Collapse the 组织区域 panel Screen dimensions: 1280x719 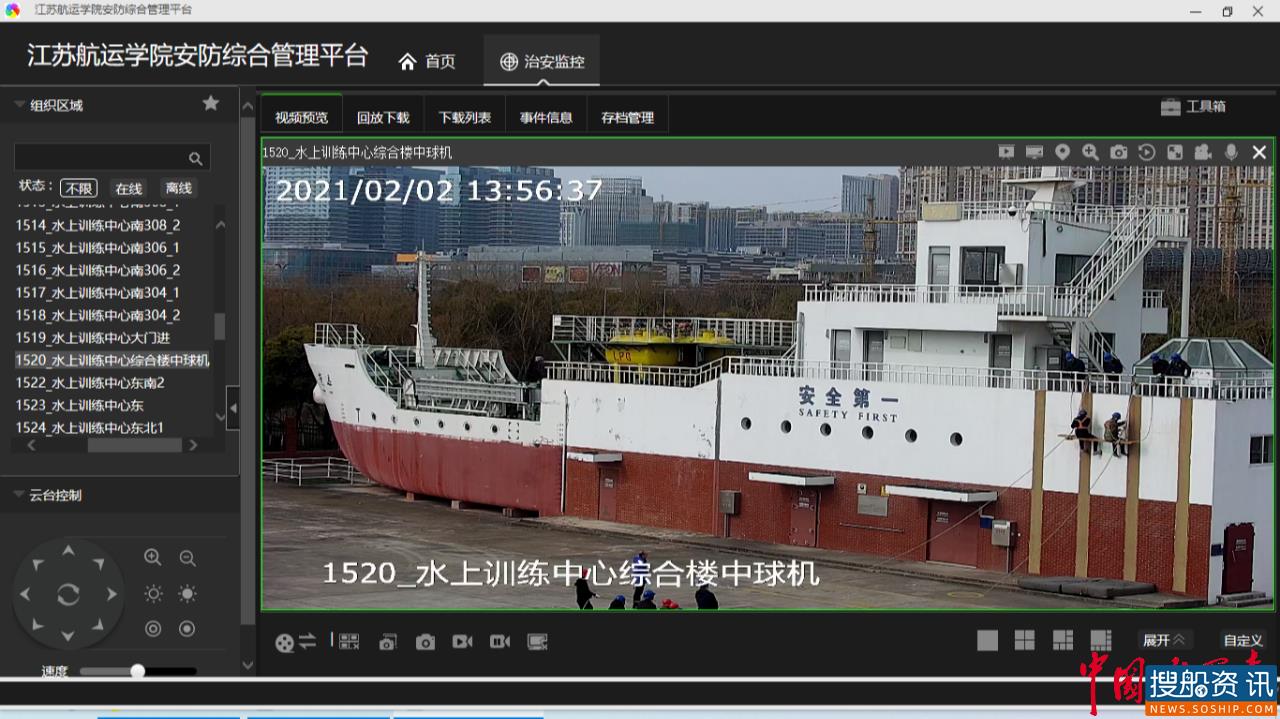pos(19,104)
